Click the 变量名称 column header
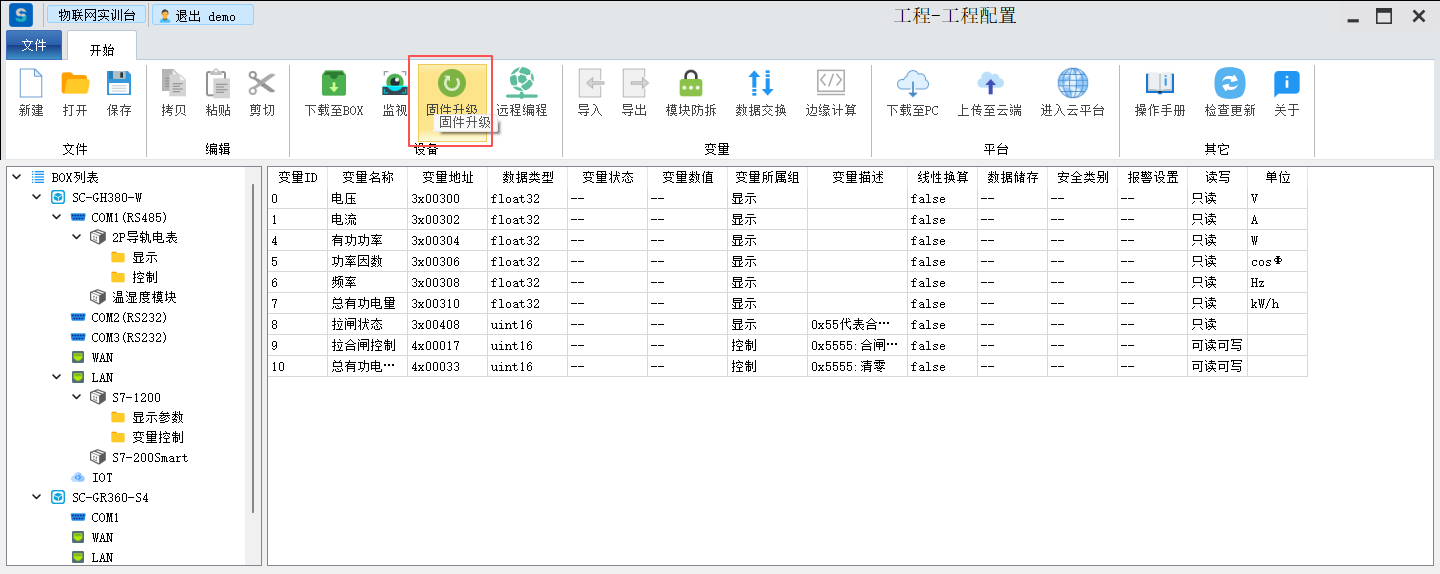The width and height of the screenshot is (1440, 574). 367,177
